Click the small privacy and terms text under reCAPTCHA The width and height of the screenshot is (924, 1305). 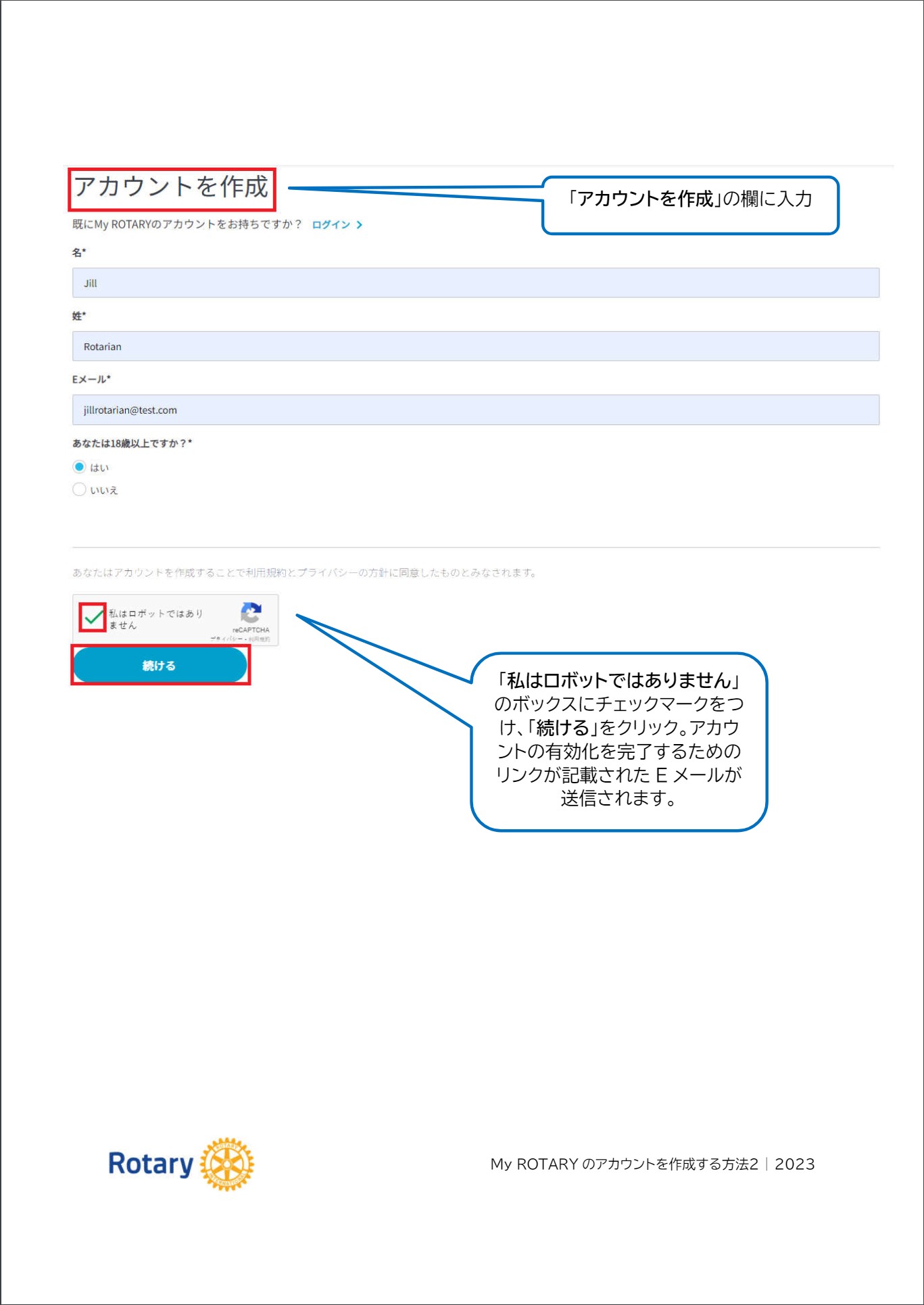click(240, 639)
